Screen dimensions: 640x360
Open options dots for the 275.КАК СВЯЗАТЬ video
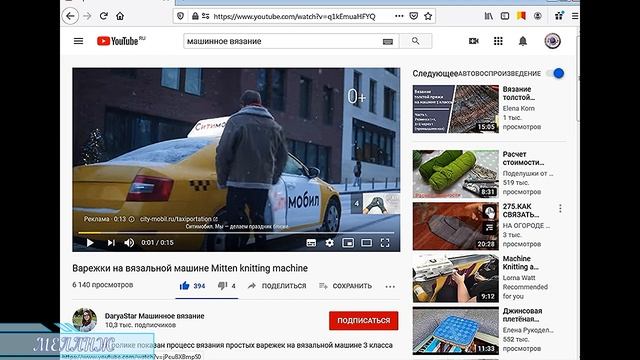[560, 209]
